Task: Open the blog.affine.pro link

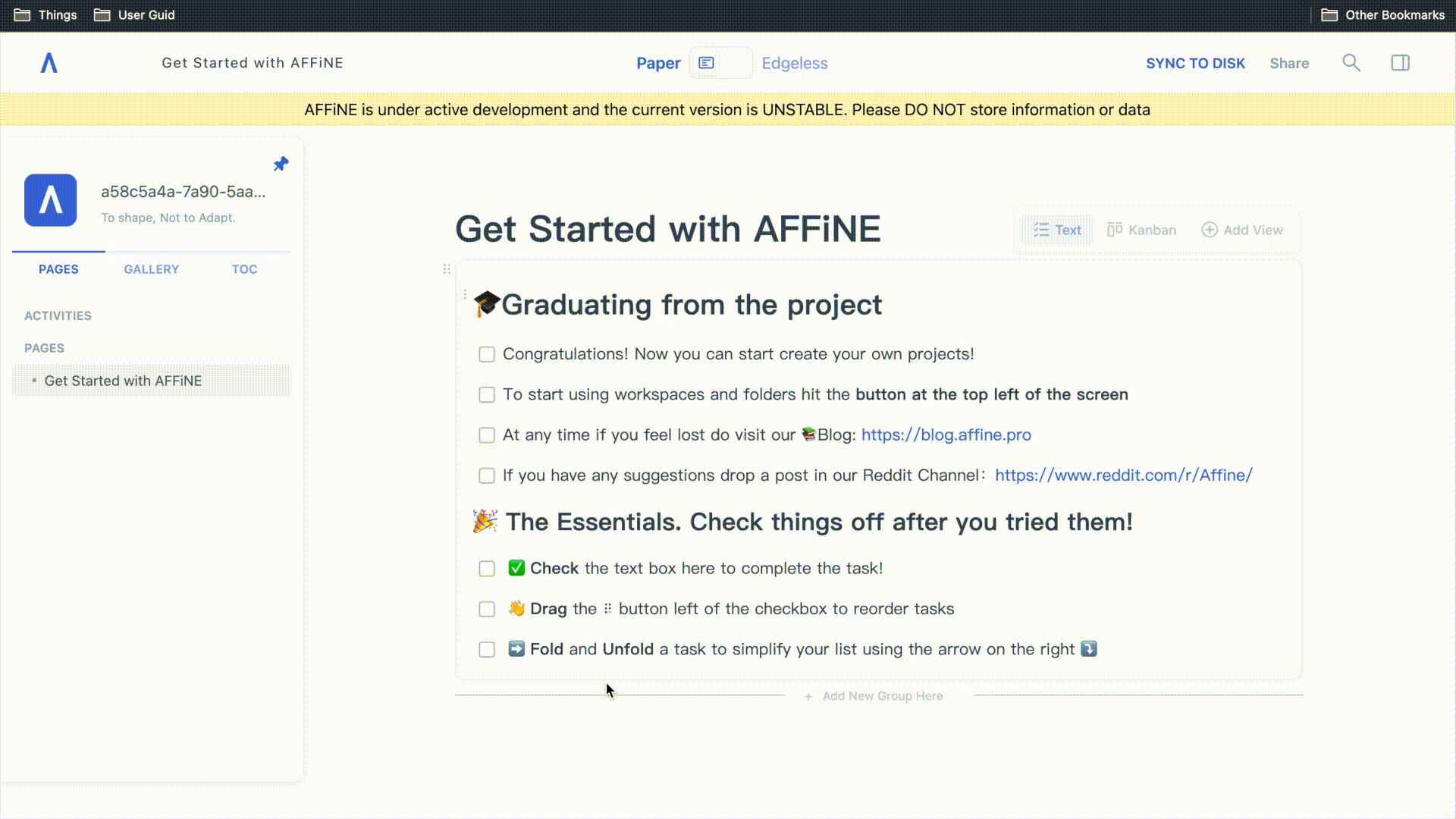Action: pos(946,435)
